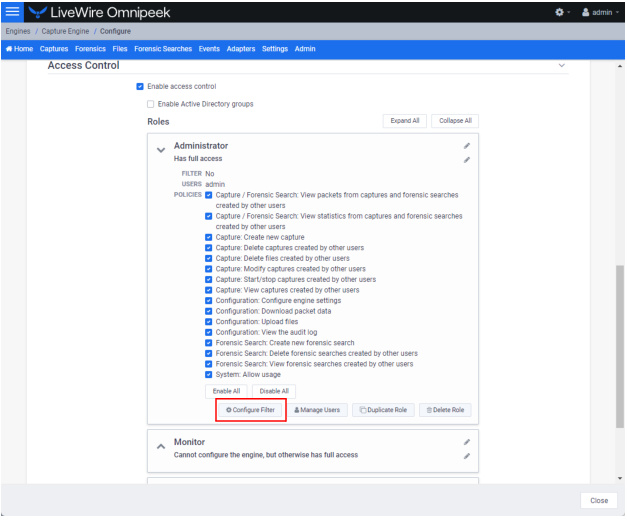Click the Disable All button
This screenshot has height=529, width=627.
pos(274,391)
